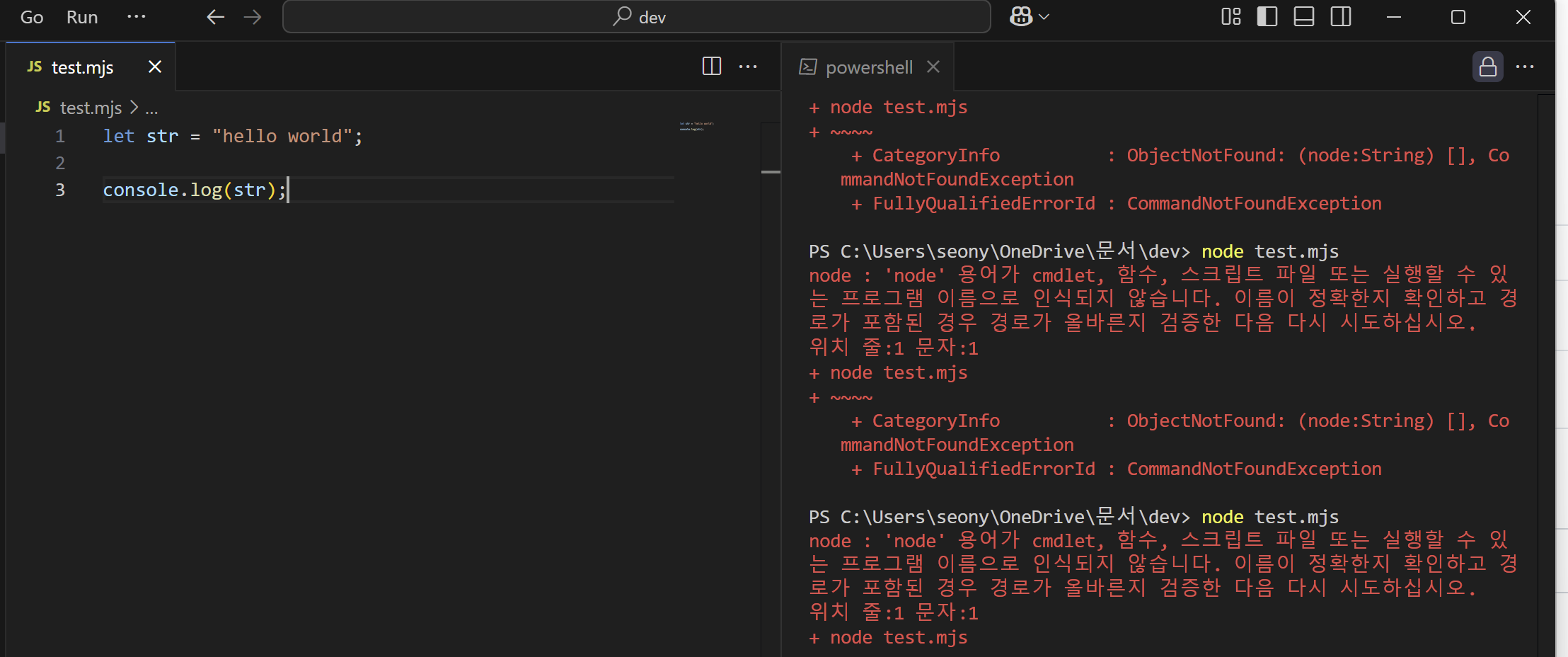Click the editor vertical scrollbar
Viewport: 1568px width, 657px height.
pyautogui.click(x=771, y=389)
